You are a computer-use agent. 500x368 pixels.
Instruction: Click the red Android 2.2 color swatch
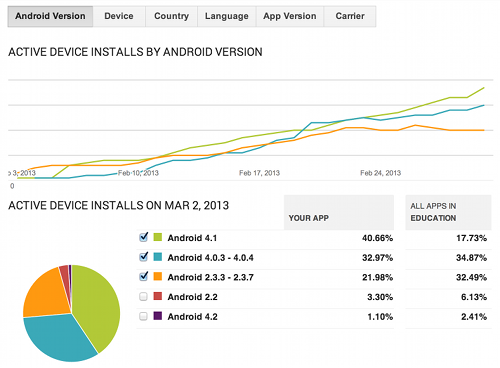pyautogui.click(x=158, y=296)
